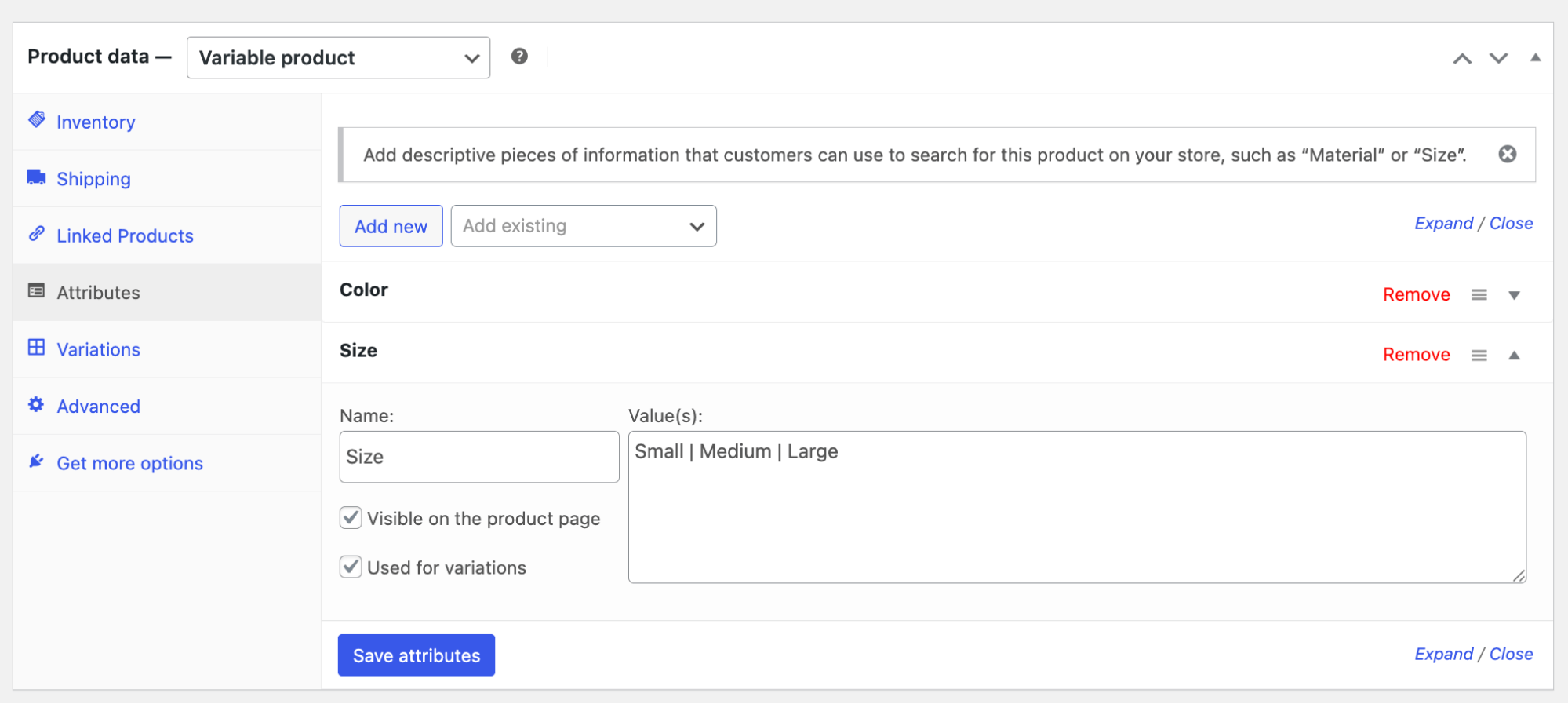Expand the Color attribute row
1568x704 pixels.
coord(1515,295)
